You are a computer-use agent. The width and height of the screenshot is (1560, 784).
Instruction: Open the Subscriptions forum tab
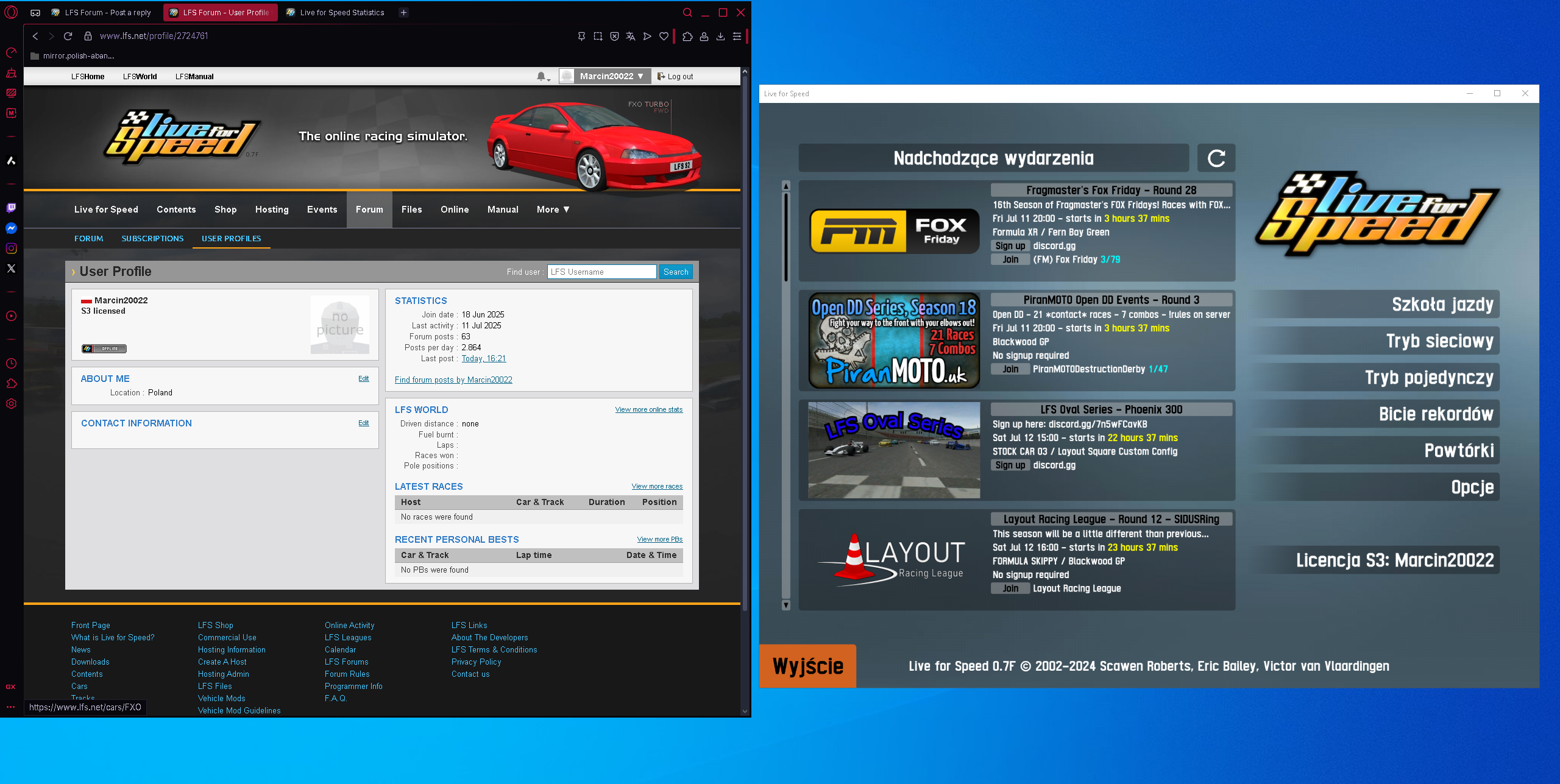click(152, 239)
